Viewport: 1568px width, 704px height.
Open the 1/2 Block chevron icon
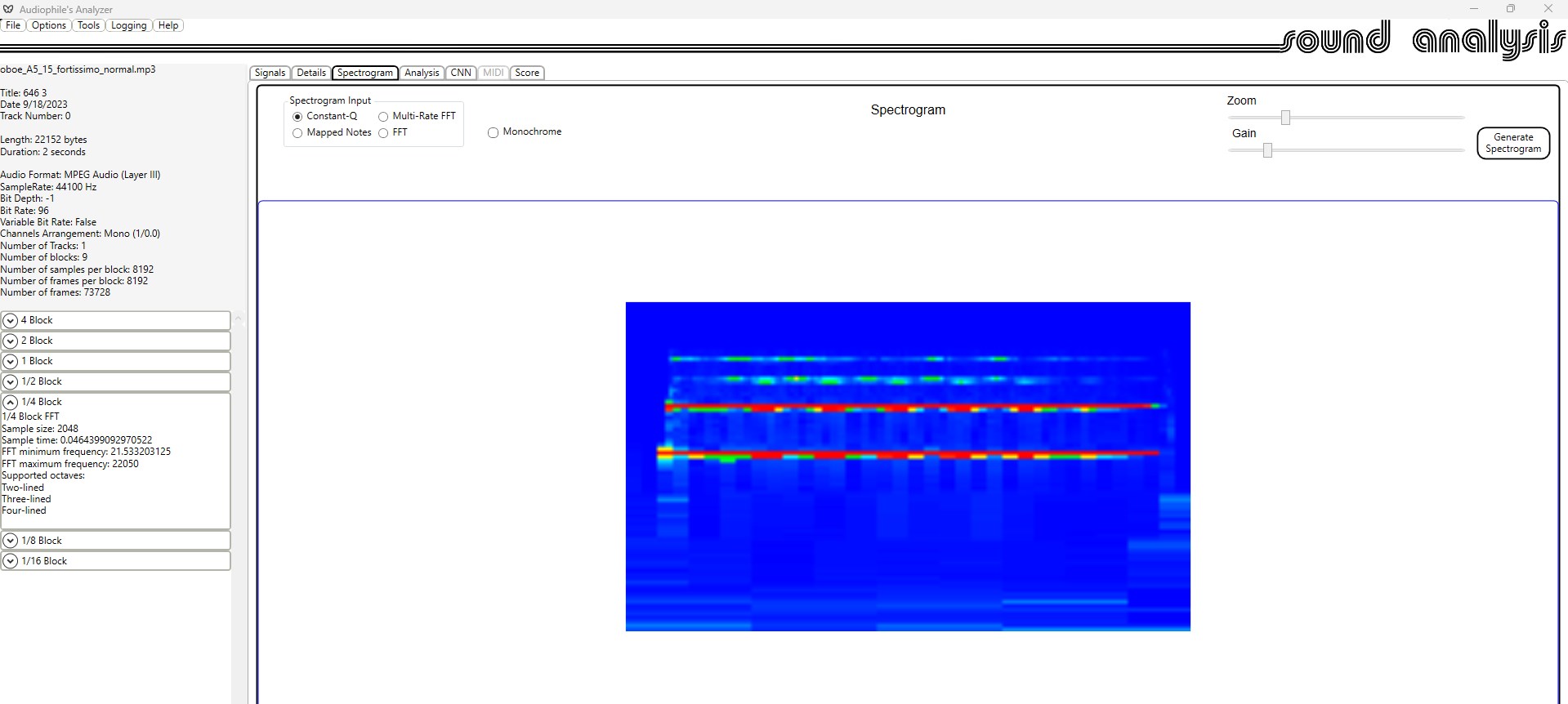click(x=11, y=382)
